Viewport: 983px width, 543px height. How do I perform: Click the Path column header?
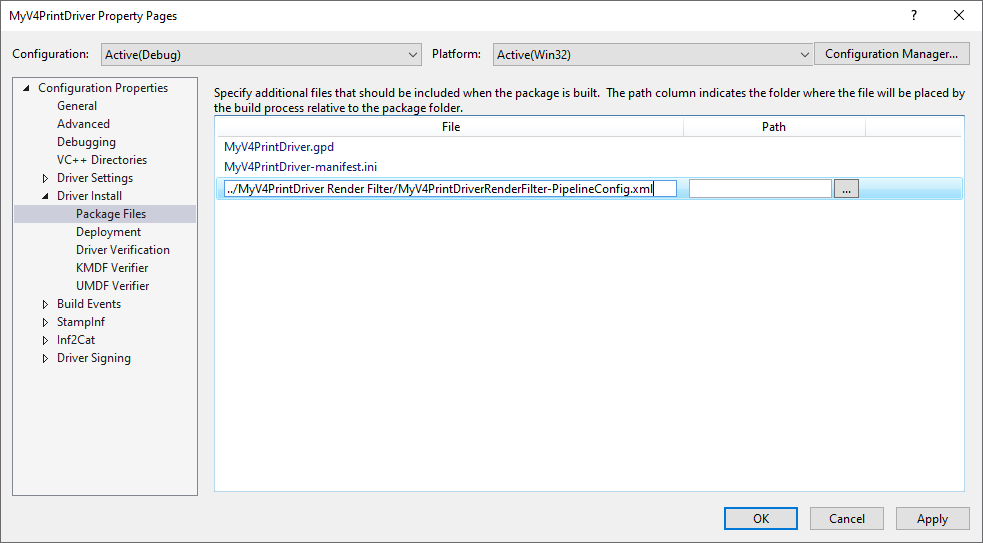click(774, 127)
